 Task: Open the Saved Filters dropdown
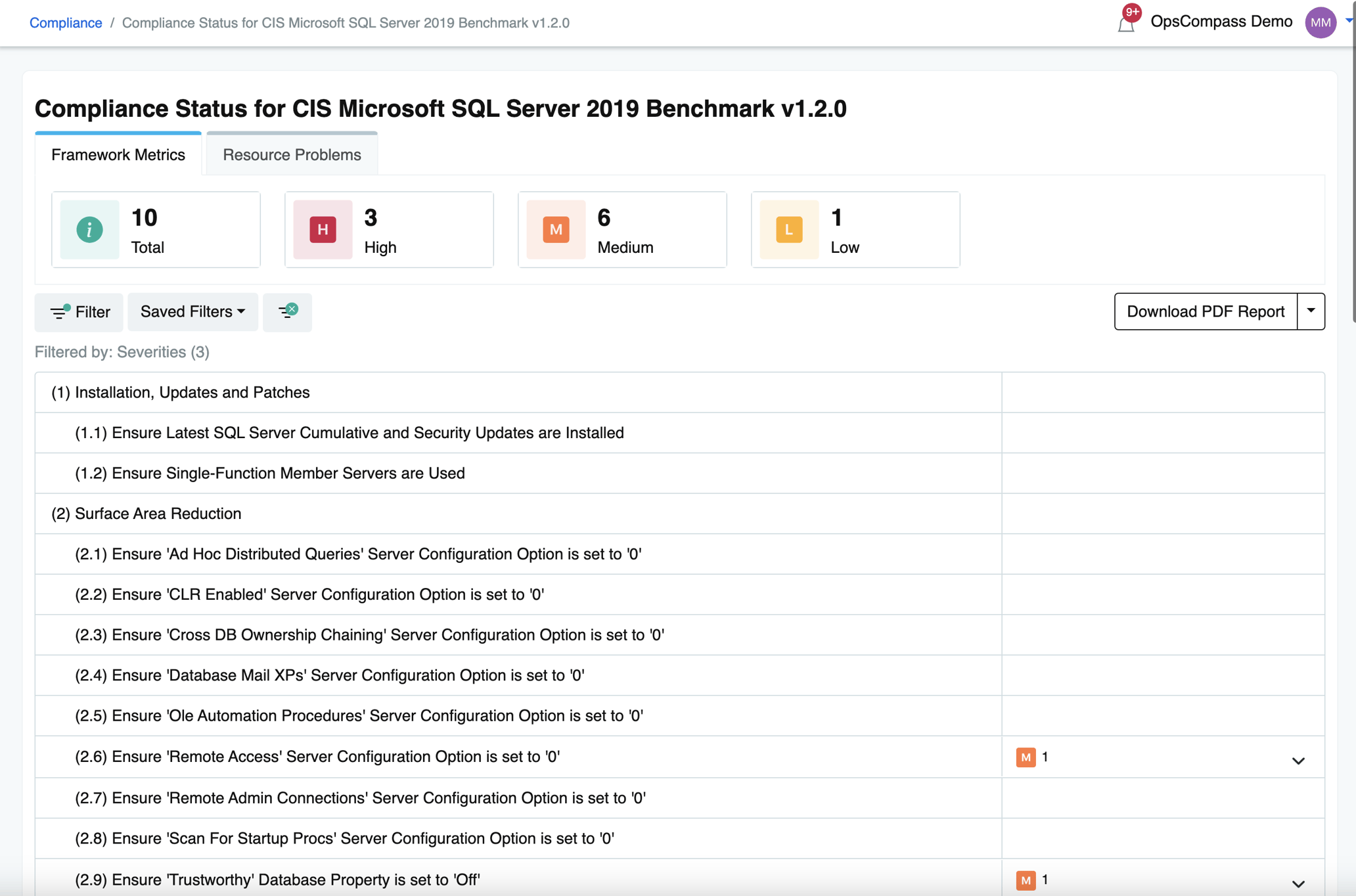(192, 311)
